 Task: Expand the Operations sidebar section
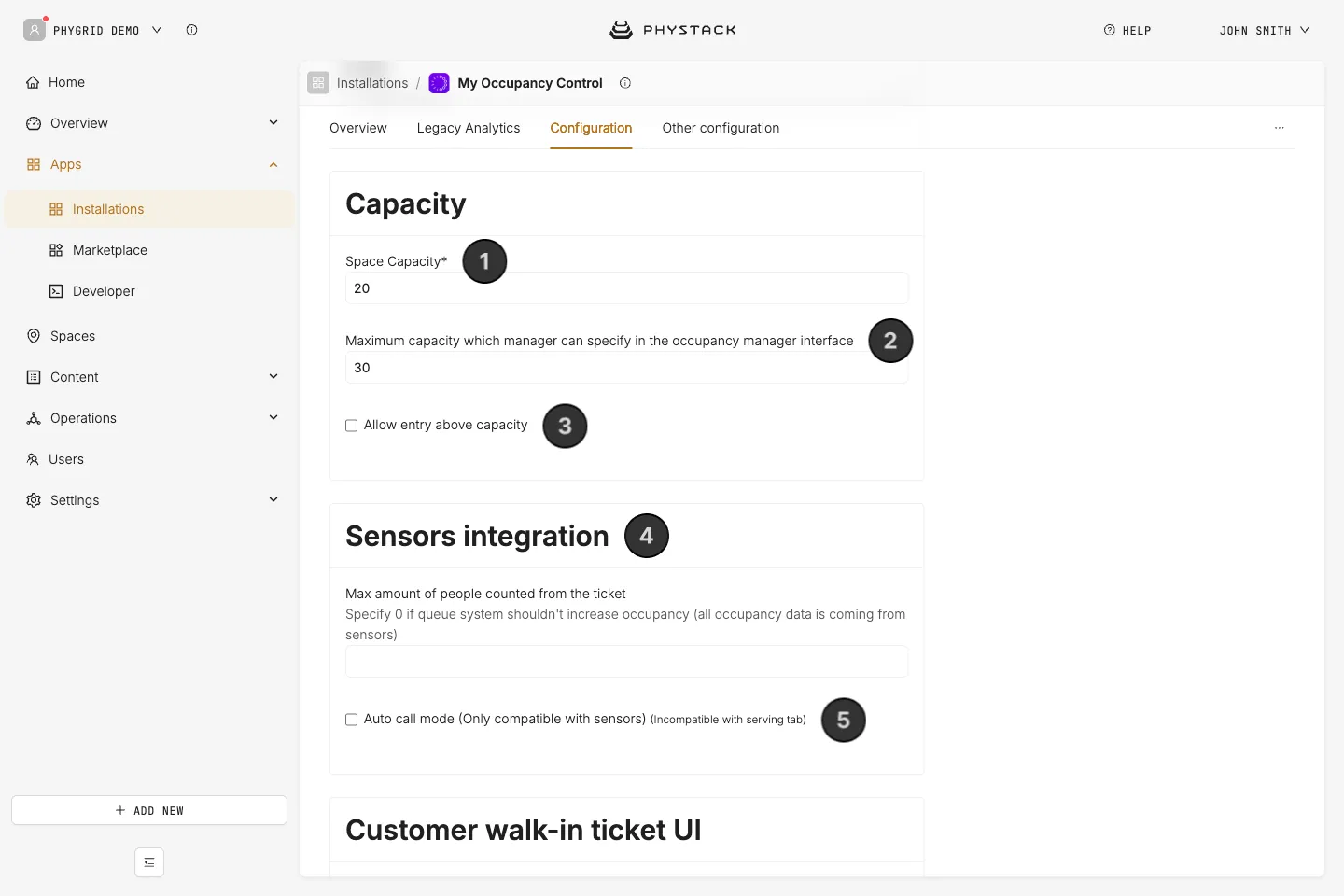(x=273, y=417)
